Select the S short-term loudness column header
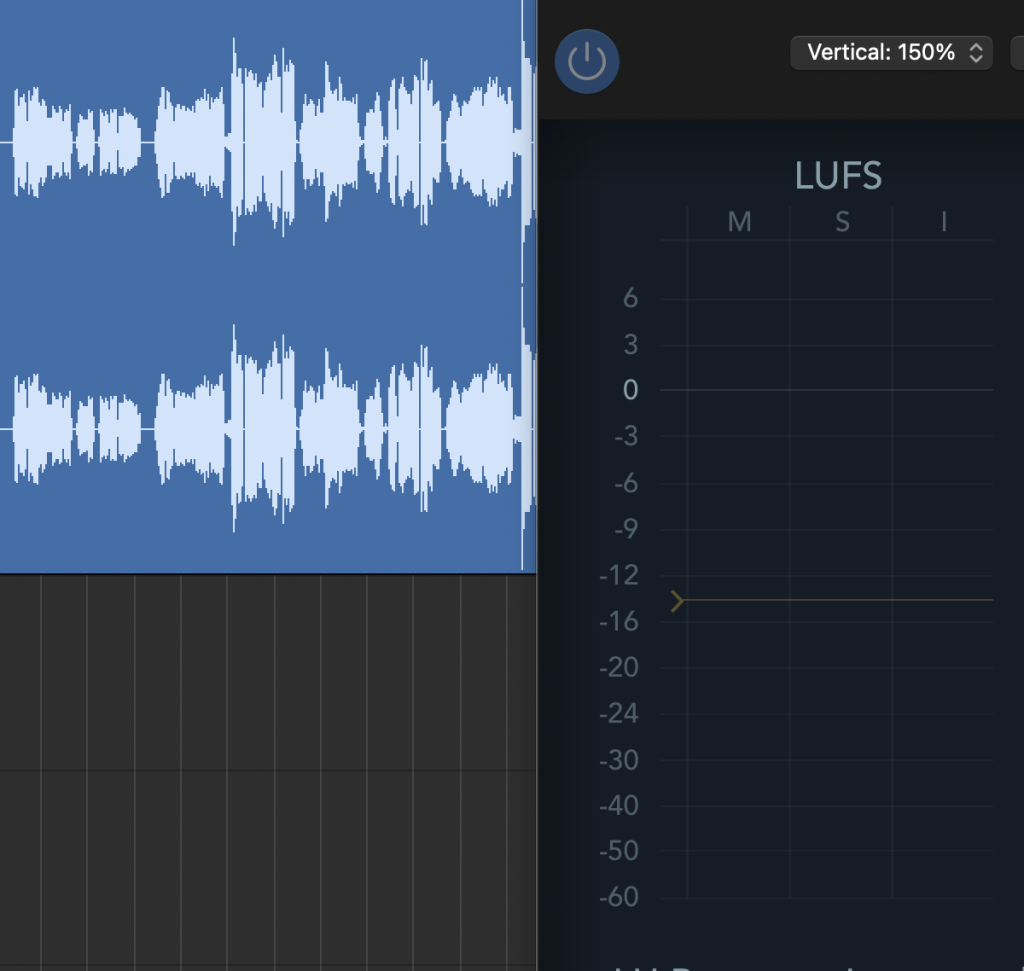This screenshot has height=971, width=1024. (842, 222)
